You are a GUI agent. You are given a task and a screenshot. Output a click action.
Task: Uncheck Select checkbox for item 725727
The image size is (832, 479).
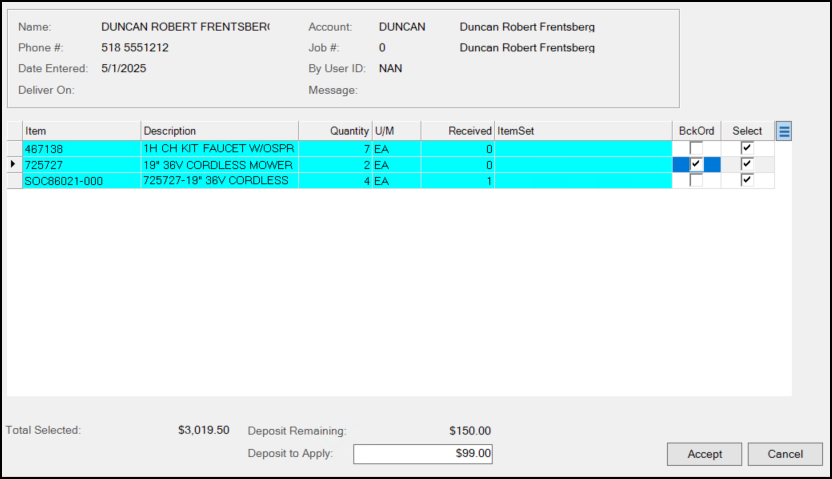pyautogui.click(x=747, y=164)
